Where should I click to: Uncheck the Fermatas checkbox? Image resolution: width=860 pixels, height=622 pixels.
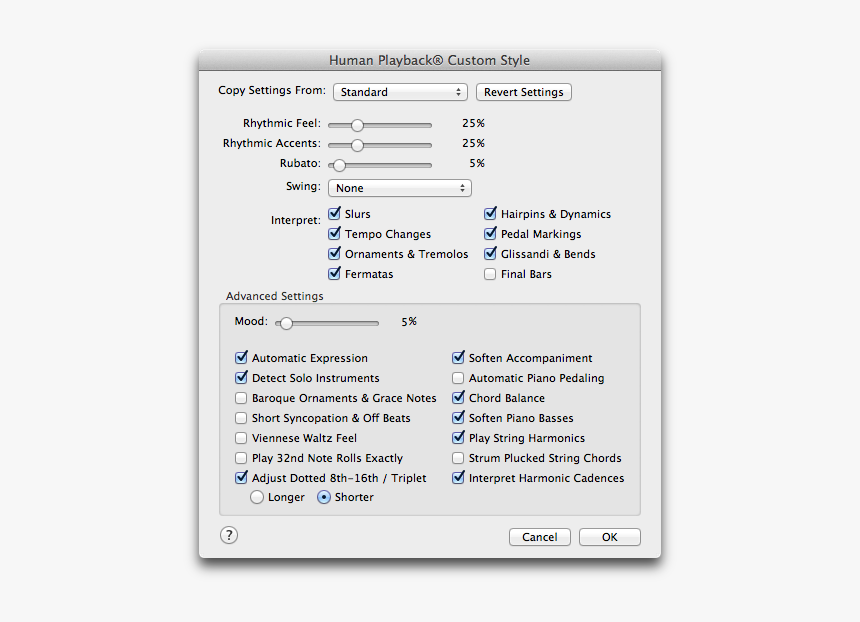334,274
